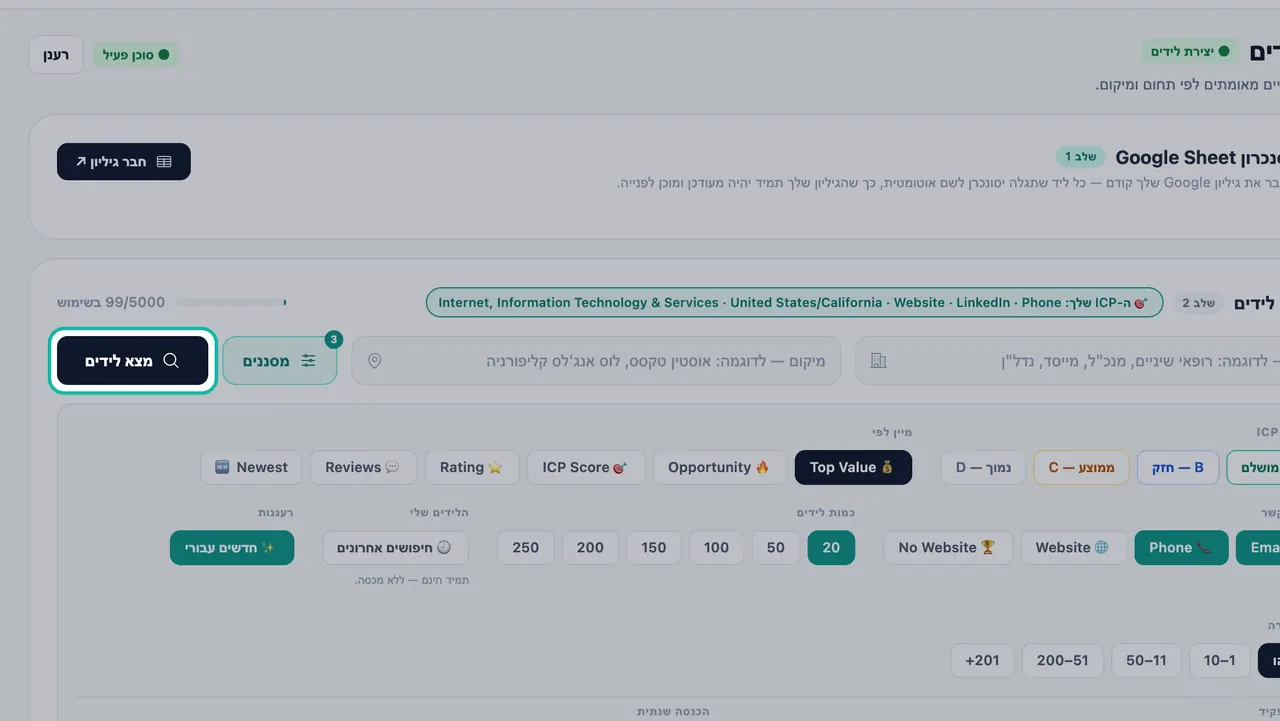Click the magnifier icon in מצא לידים button
Image resolution: width=1280 pixels, height=721 pixels.
coord(171,361)
